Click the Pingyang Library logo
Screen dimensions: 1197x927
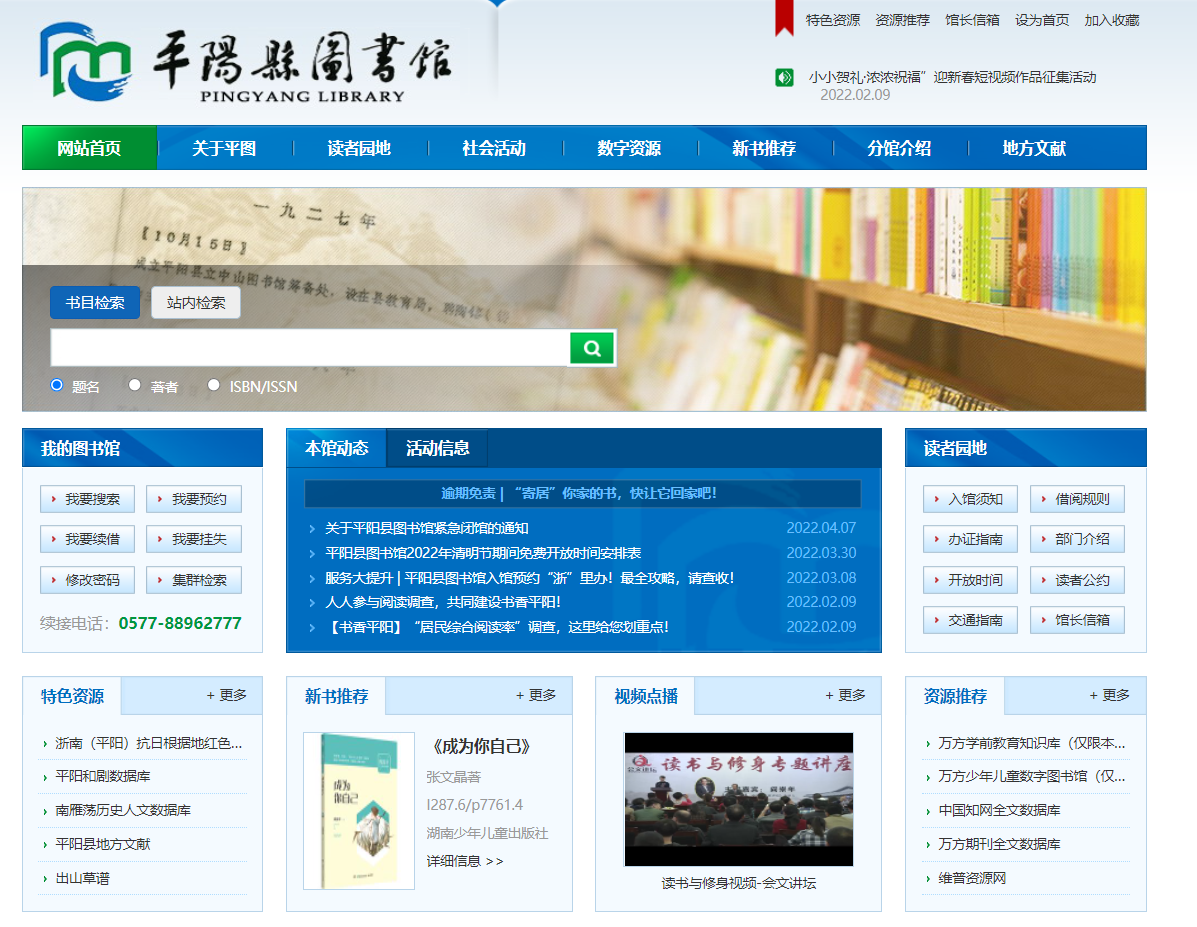click(x=245, y=63)
